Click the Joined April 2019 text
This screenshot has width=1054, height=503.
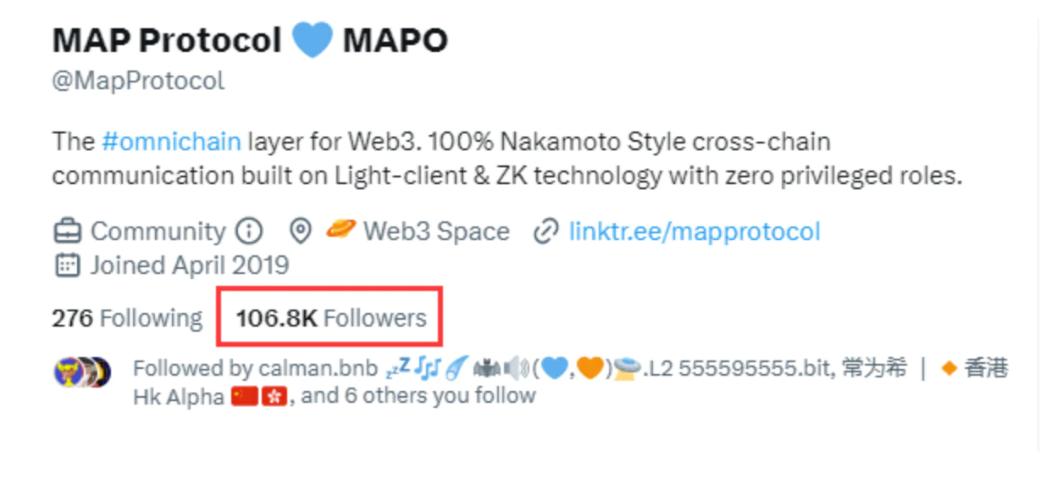(x=189, y=265)
